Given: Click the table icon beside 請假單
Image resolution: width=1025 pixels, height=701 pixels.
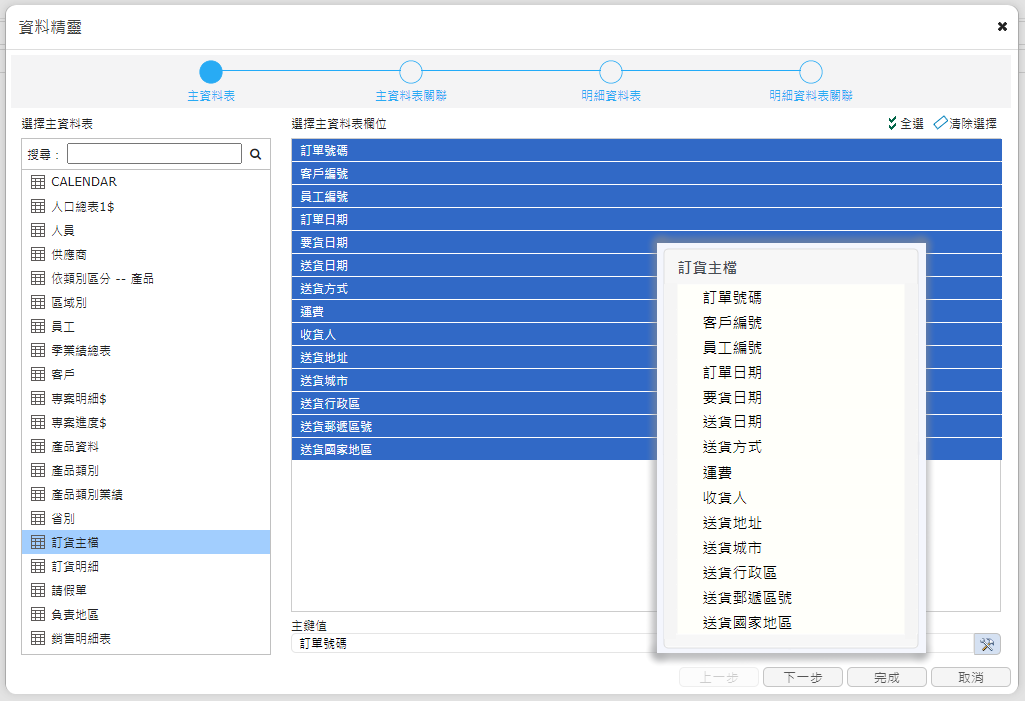Looking at the screenshot, I should [x=38, y=590].
